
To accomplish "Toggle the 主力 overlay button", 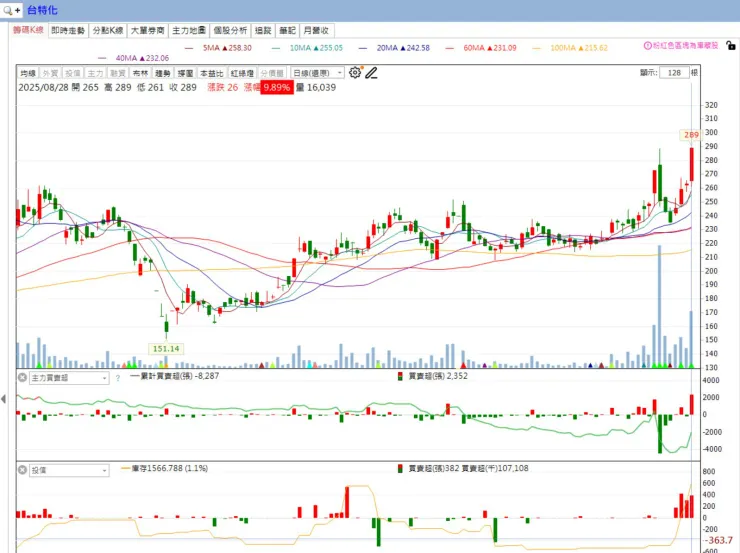I will click(95, 73).
